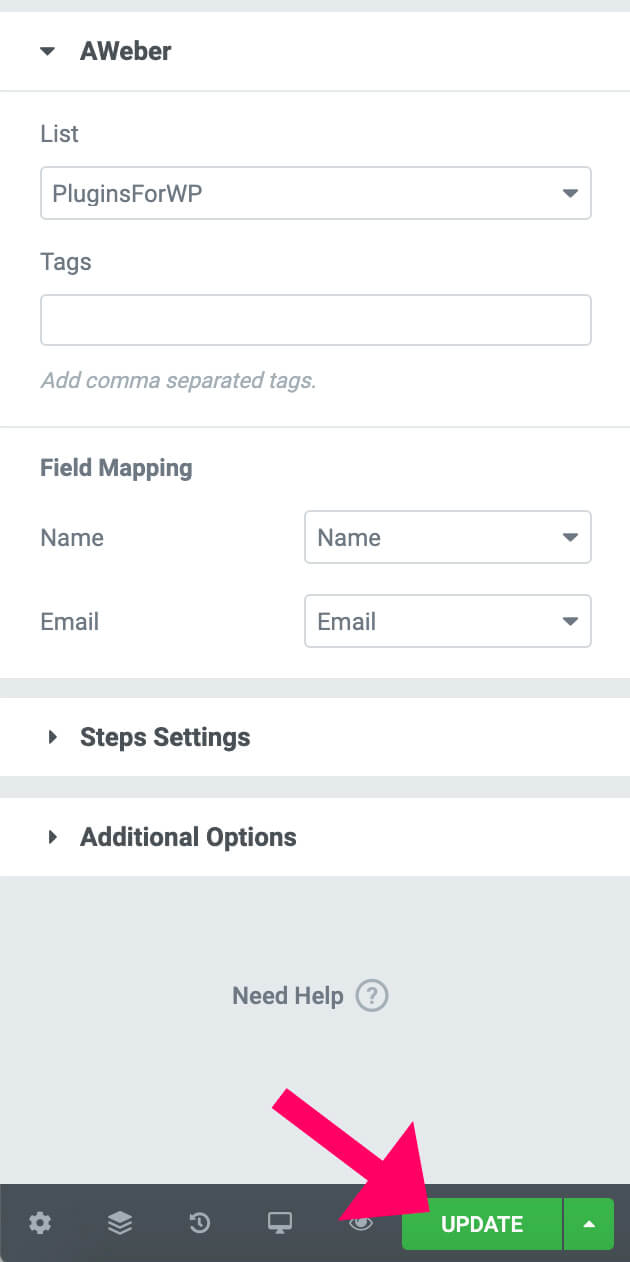Click the Tags label

tap(65, 262)
